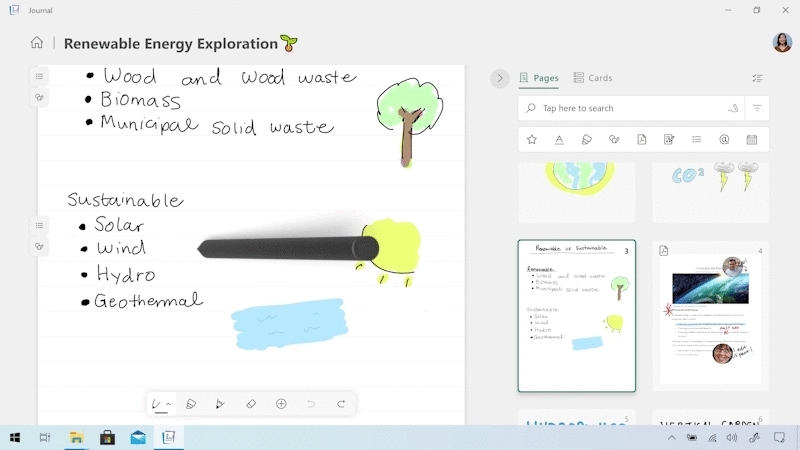Select the eraser tool
Screen dimensions: 800x450
[x=251, y=404]
